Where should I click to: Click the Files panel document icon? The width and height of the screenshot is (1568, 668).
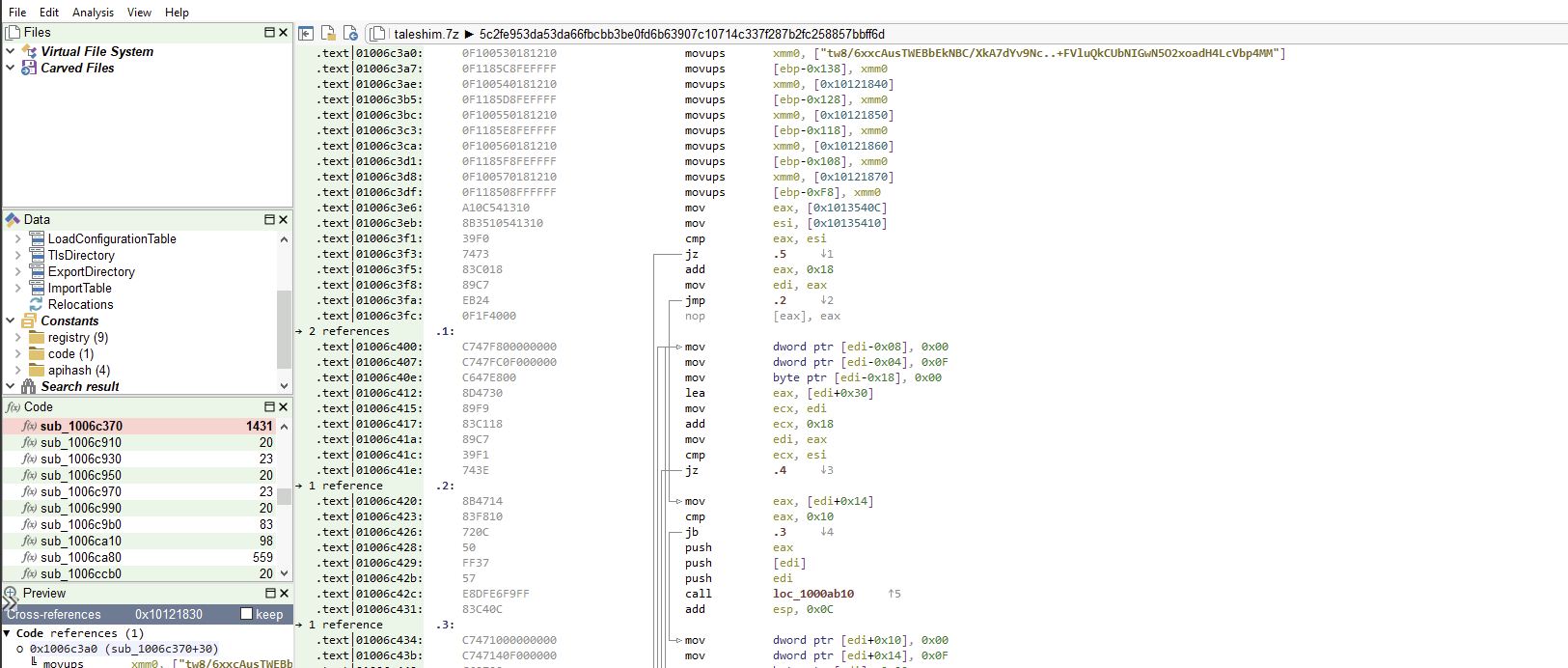point(13,33)
